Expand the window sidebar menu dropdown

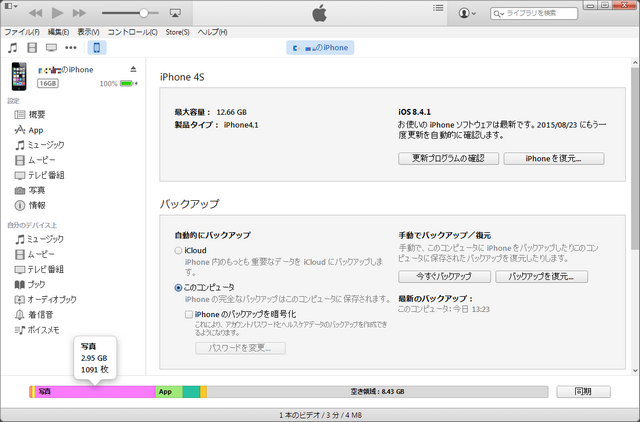point(11,6)
